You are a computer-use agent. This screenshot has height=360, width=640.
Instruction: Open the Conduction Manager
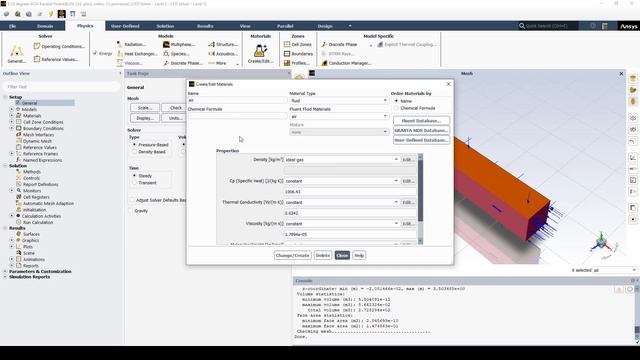click(x=346, y=63)
